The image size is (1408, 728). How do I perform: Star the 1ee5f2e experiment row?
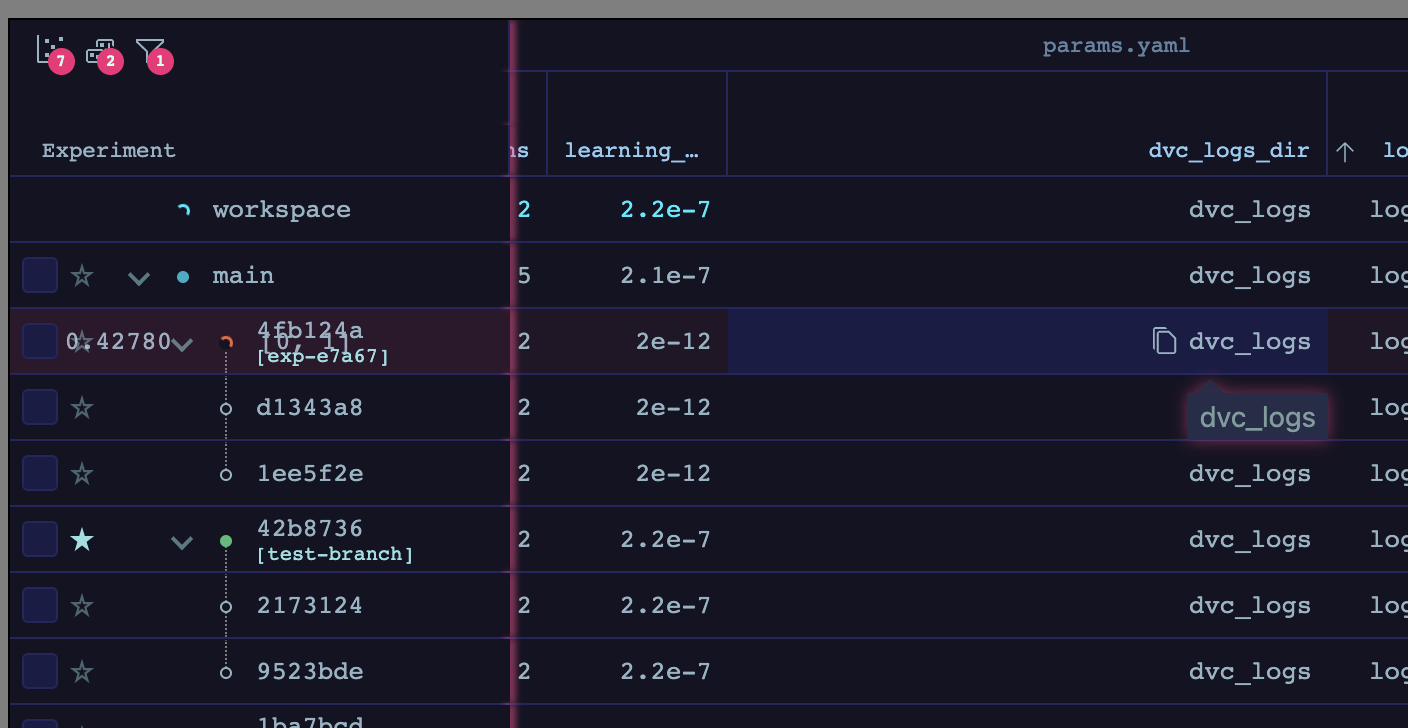82,473
